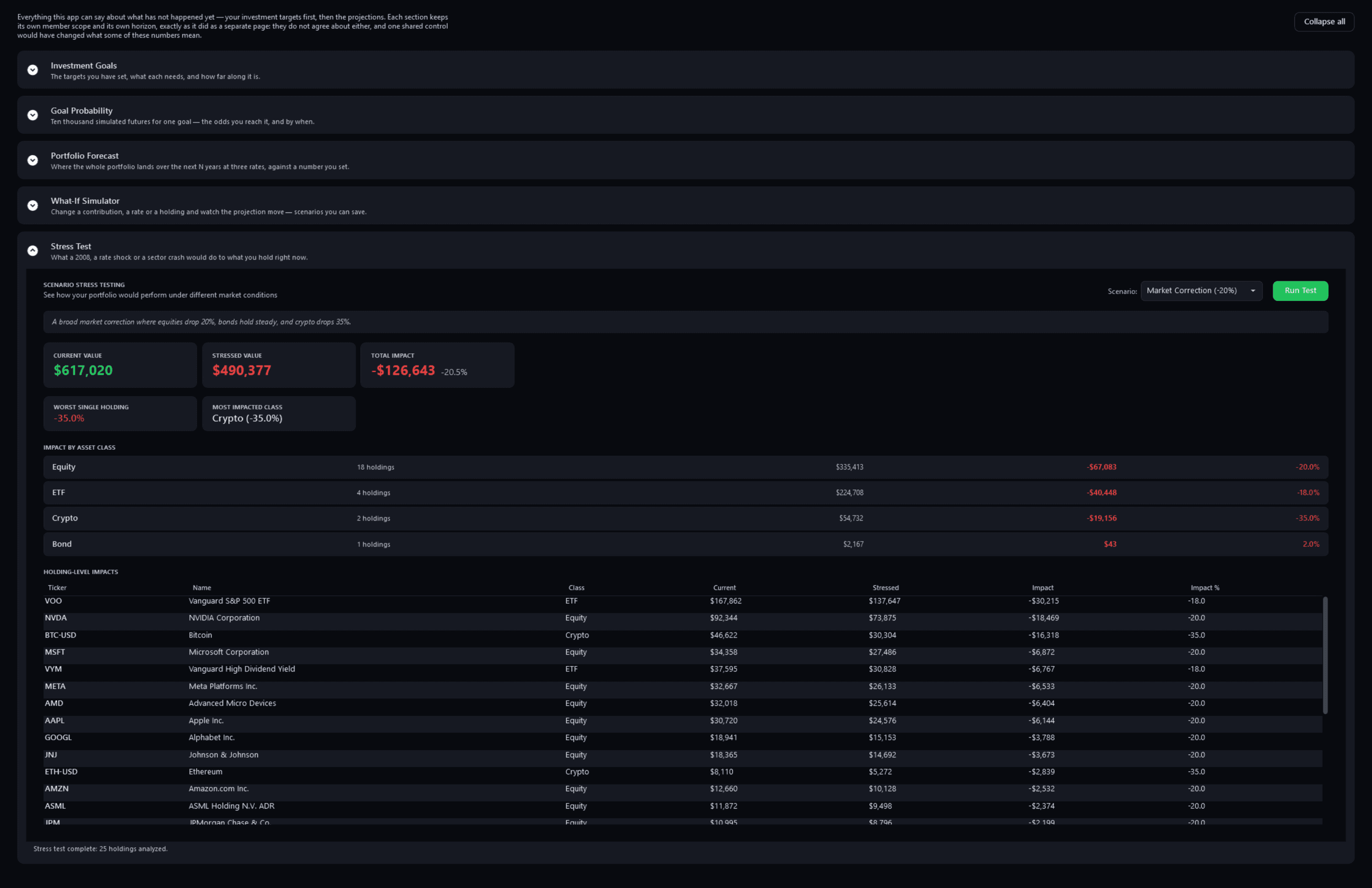Click the Ticker column header
This screenshot has height=888, width=1372.
pyautogui.click(x=57, y=588)
